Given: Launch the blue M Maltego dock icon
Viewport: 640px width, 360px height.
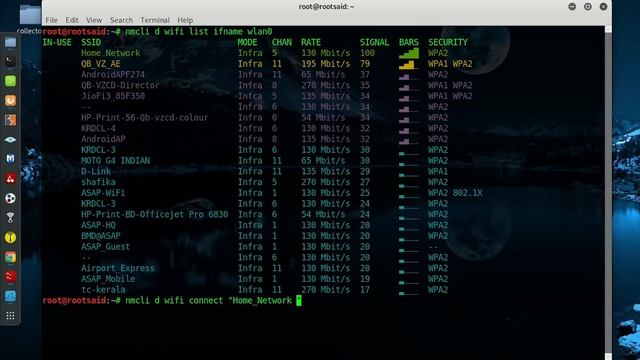Looking at the screenshot, I should [10, 159].
